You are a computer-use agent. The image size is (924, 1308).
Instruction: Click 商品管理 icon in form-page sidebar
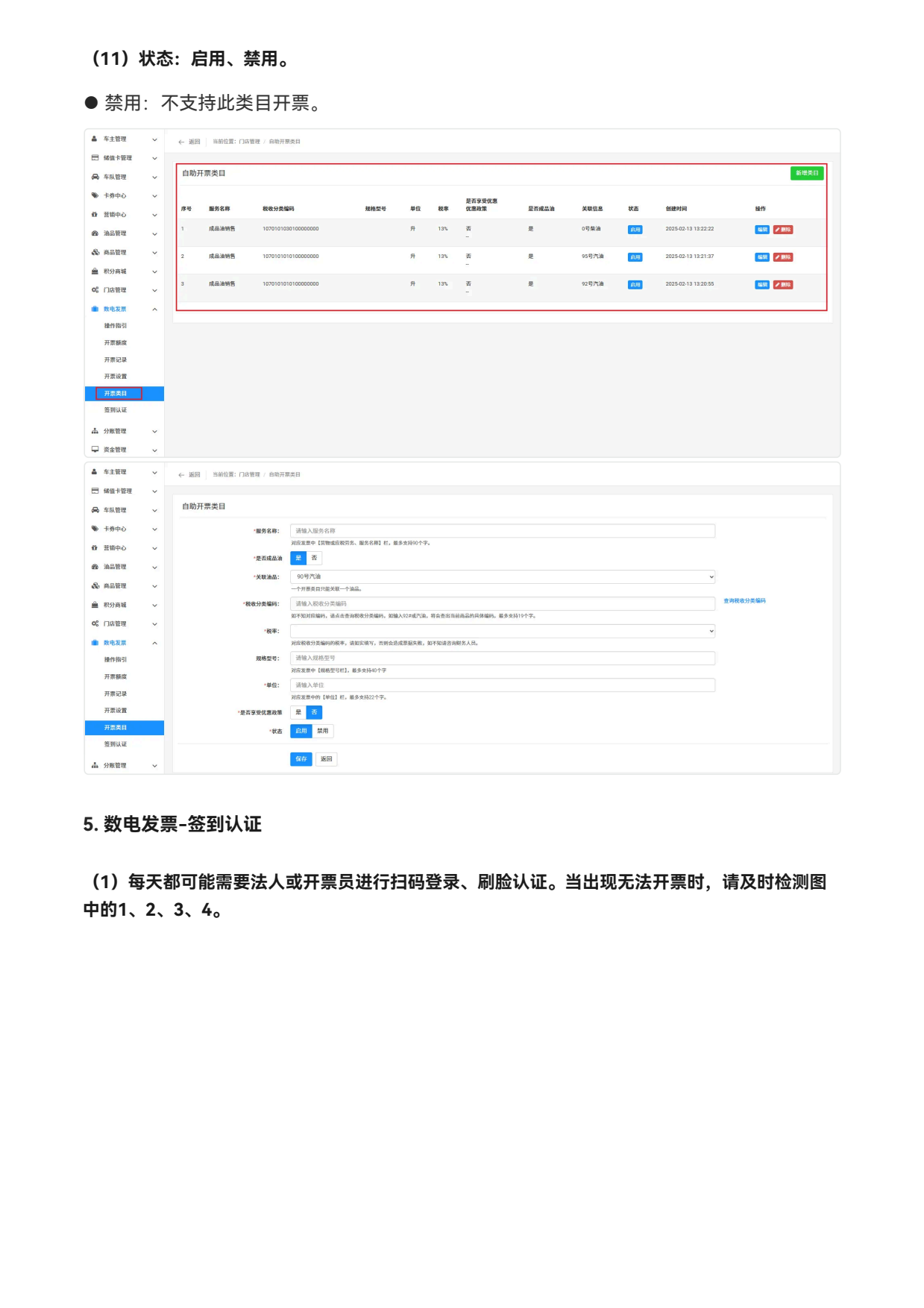pyautogui.click(x=95, y=586)
